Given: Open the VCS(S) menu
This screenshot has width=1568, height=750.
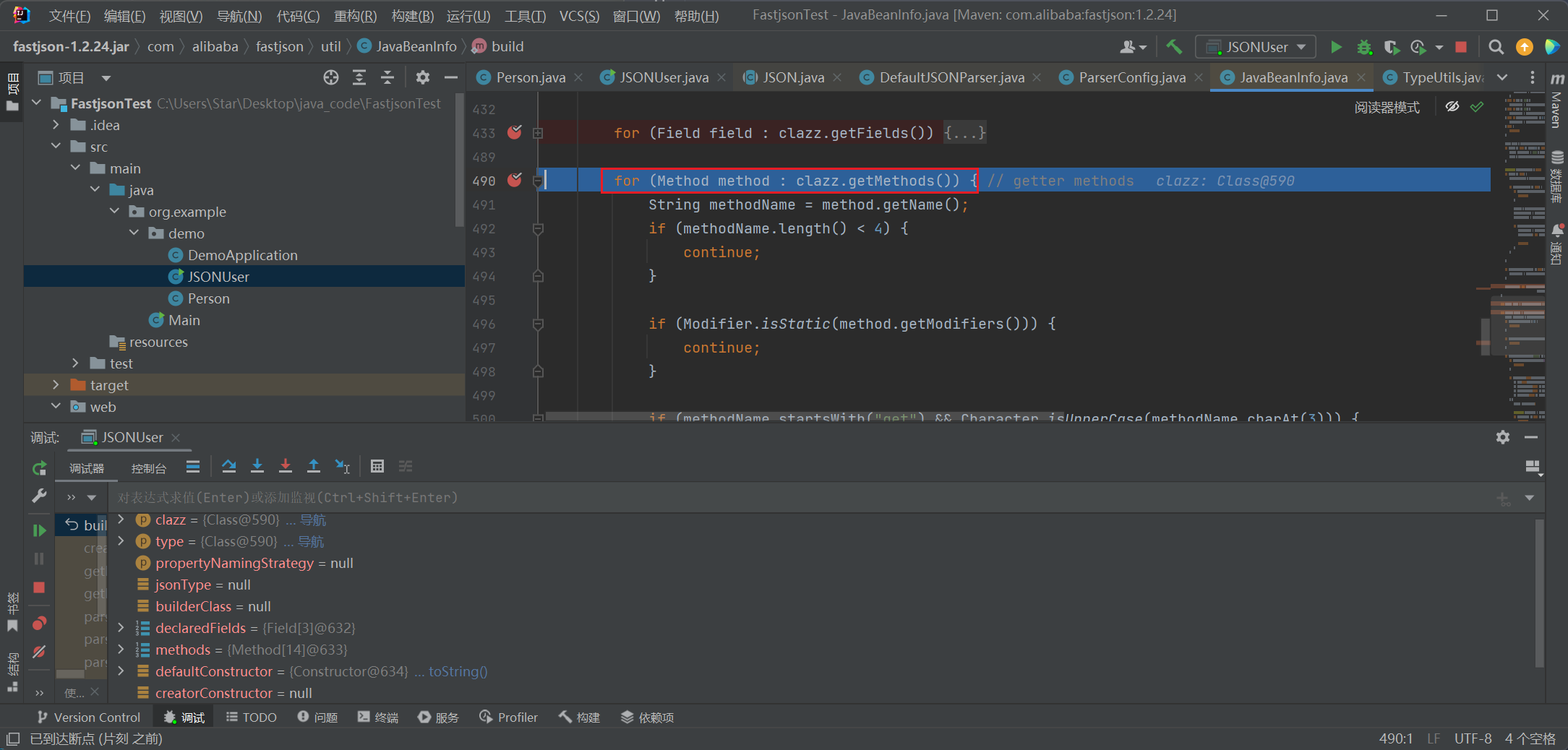Looking at the screenshot, I should click(578, 16).
